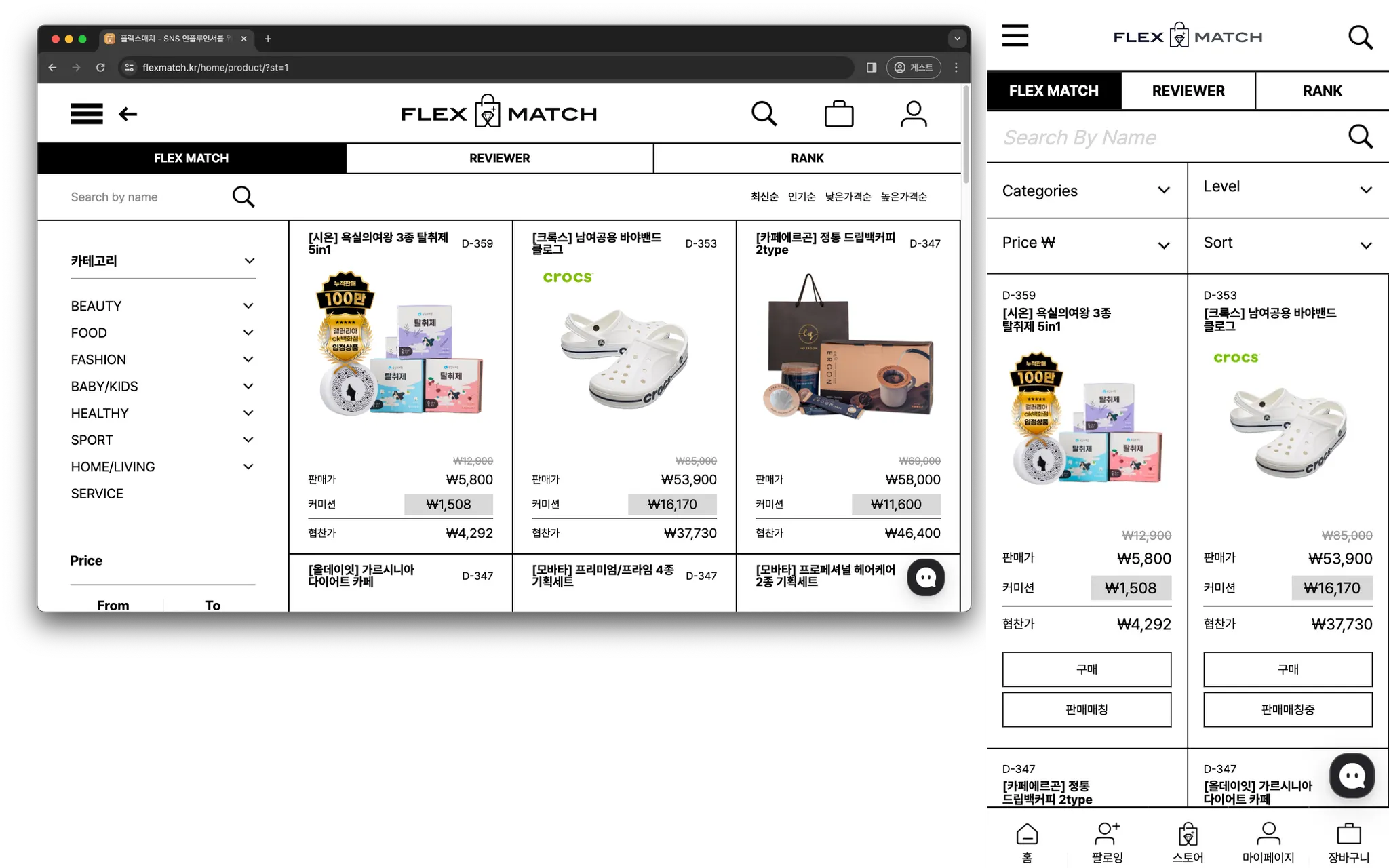The height and width of the screenshot is (868, 1389).
Task: Expand the BEAUTY category in sidebar
Action: (248, 306)
